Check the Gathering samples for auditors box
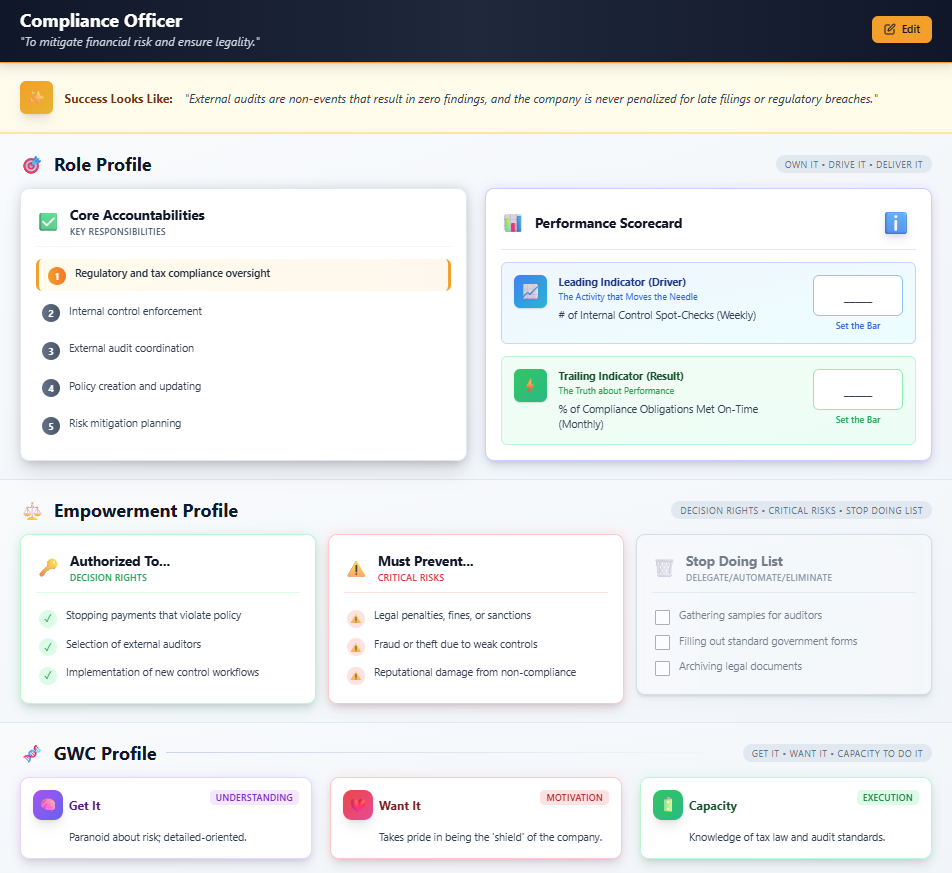 click(x=662, y=617)
